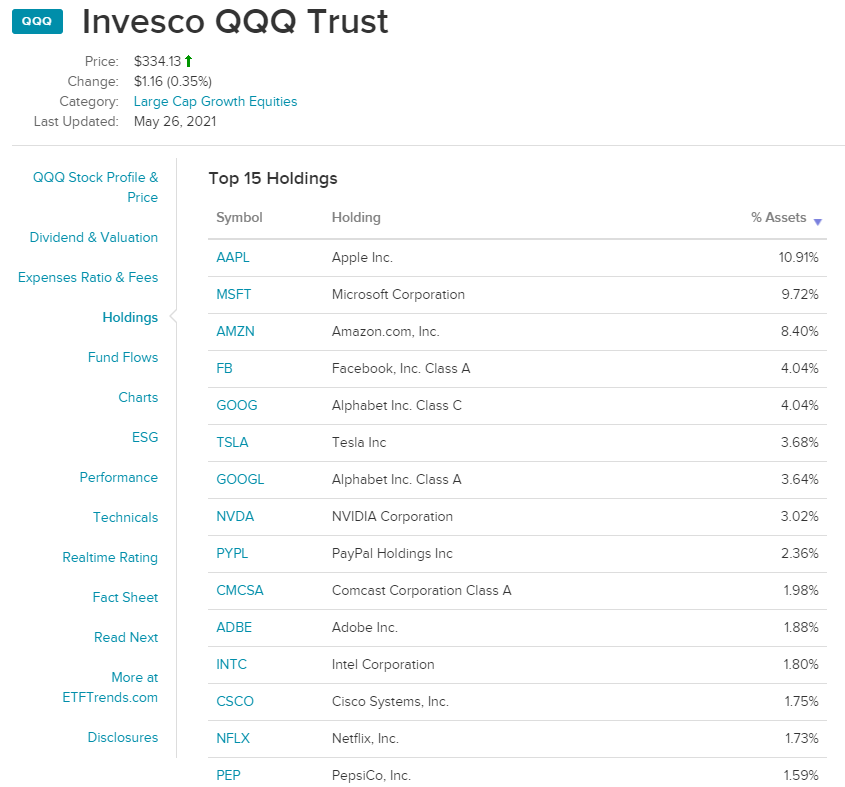This screenshot has width=845, height=787.
Task: Open the NFLX symbol link
Action: click(233, 738)
